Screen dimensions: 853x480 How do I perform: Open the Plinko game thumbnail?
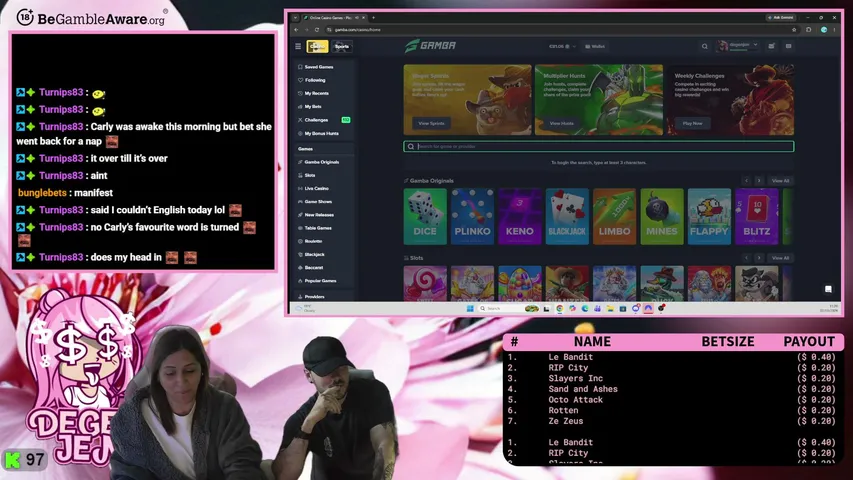click(x=472, y=217)
